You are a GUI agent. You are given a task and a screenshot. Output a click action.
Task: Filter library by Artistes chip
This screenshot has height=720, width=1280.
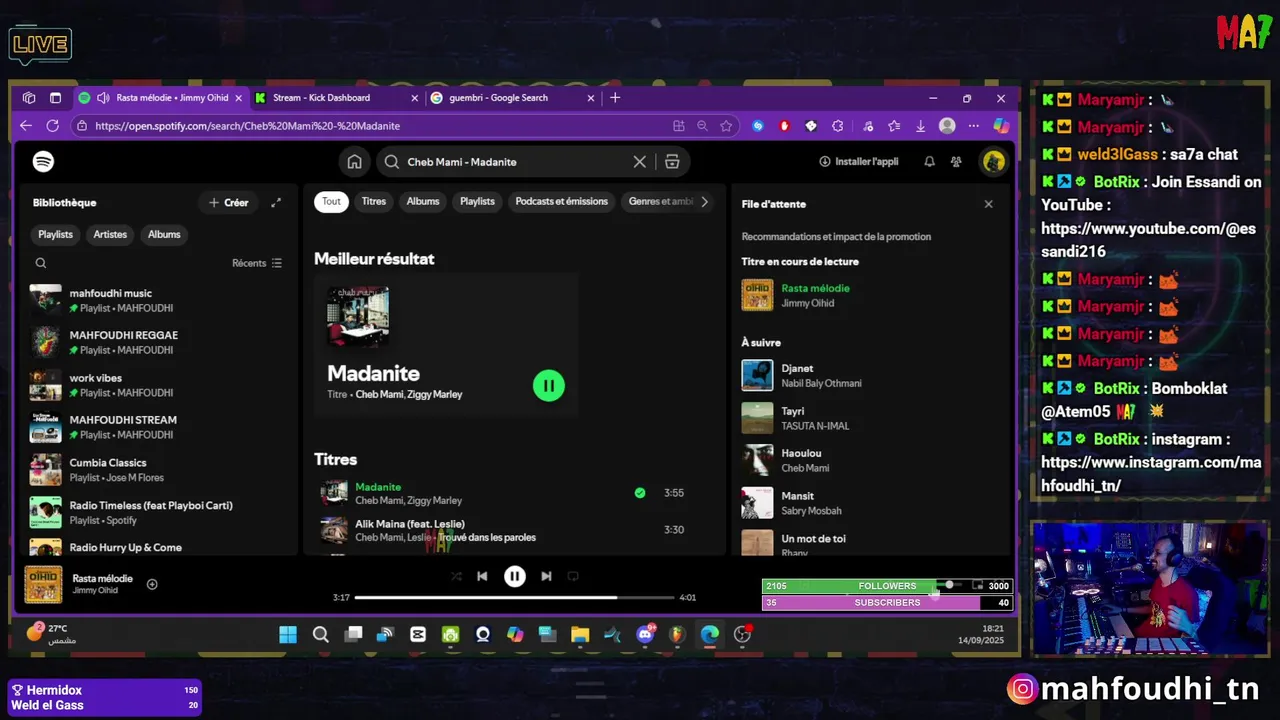pos(110,234)
